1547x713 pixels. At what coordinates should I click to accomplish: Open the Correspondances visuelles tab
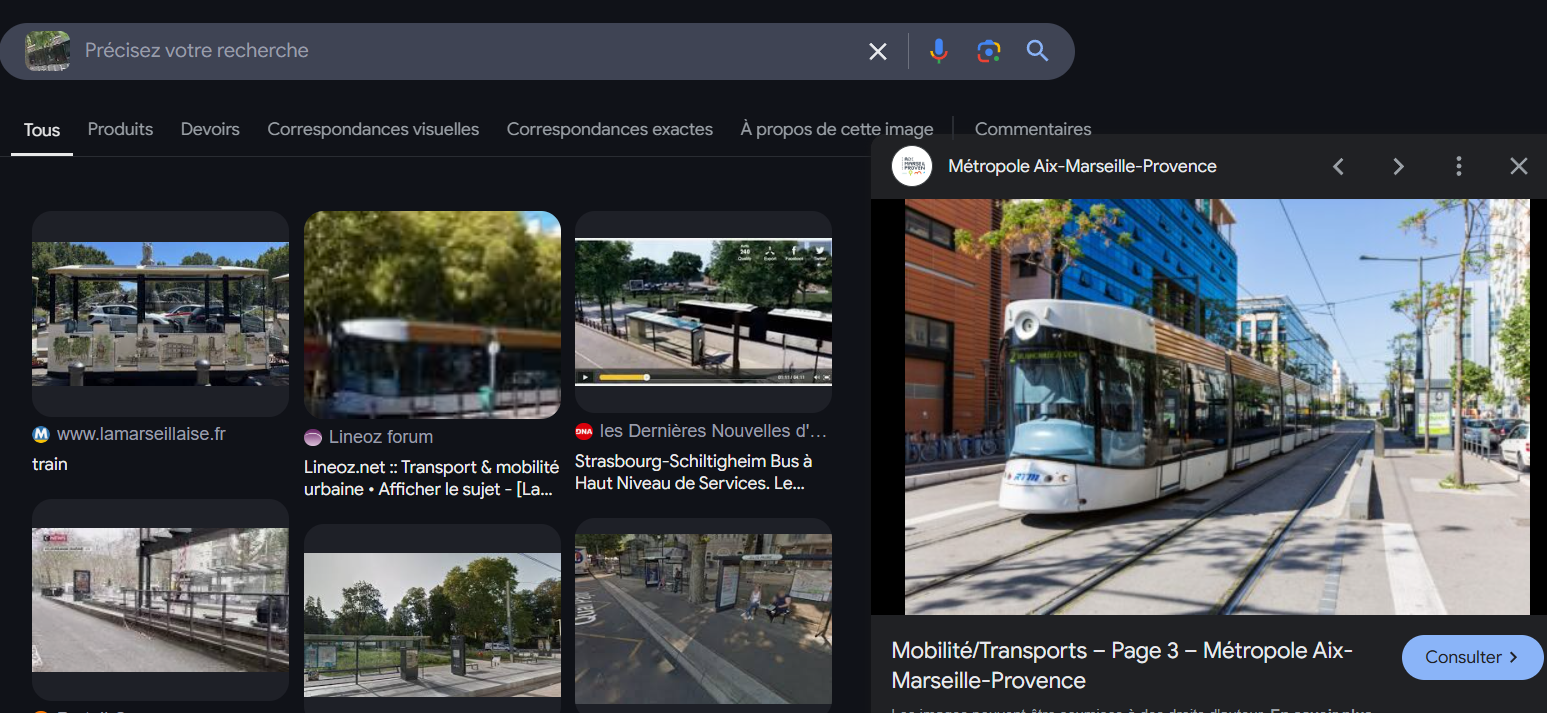pyautogui.click(x=373, y=129)
